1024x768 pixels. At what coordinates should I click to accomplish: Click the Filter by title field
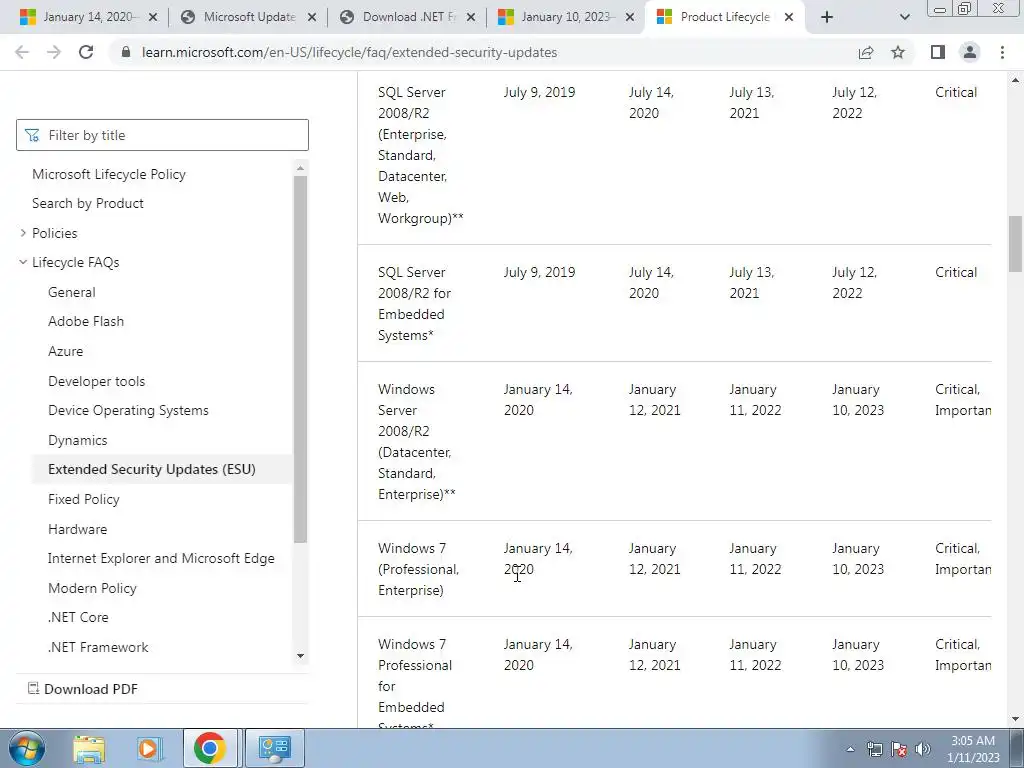[x=162, y=135]
